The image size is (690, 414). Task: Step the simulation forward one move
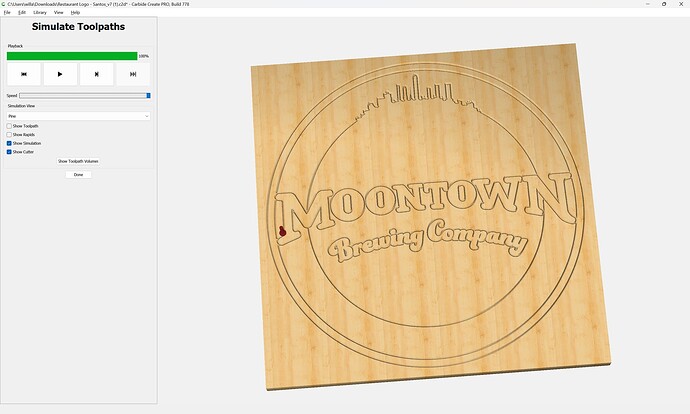tap(97, 74)
